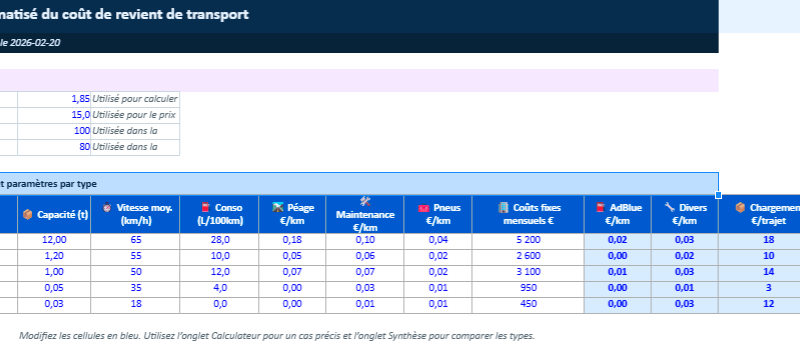Select the Coûts fixes cell 450

pyautogui.click(x=528, y=304)
